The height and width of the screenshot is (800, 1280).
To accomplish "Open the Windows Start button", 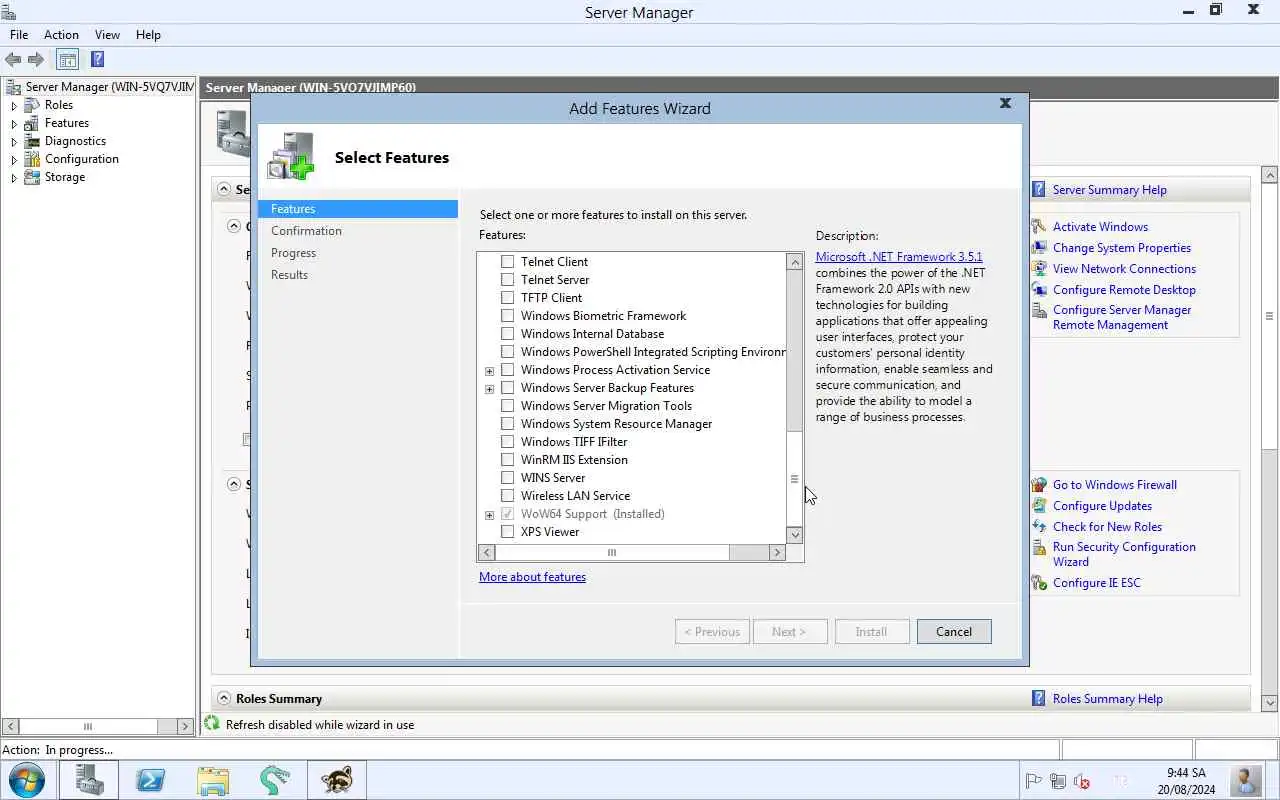I will coord(27,780).
